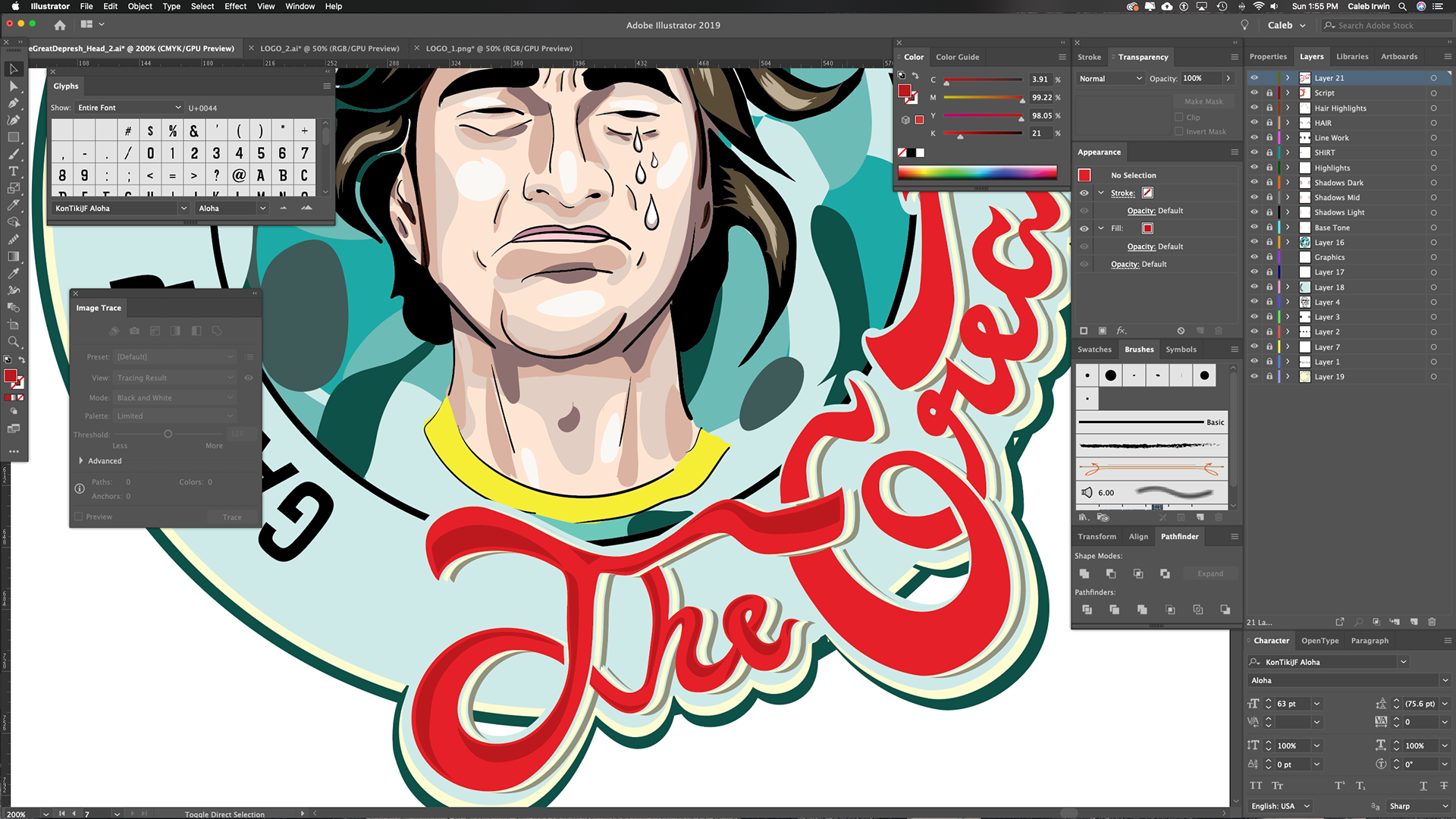
Task: Hide the Hair Highlights layer
Action: click(1254, 108)
